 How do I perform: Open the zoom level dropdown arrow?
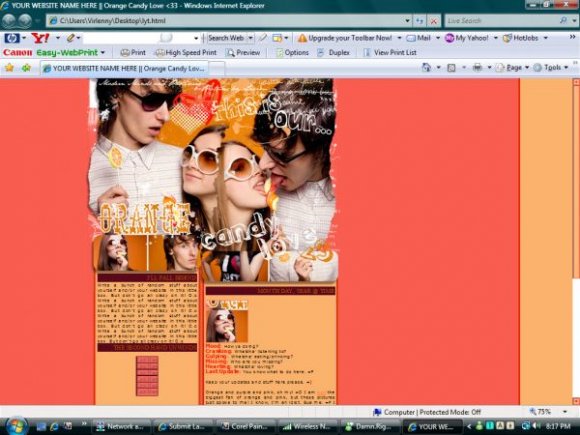565,411
